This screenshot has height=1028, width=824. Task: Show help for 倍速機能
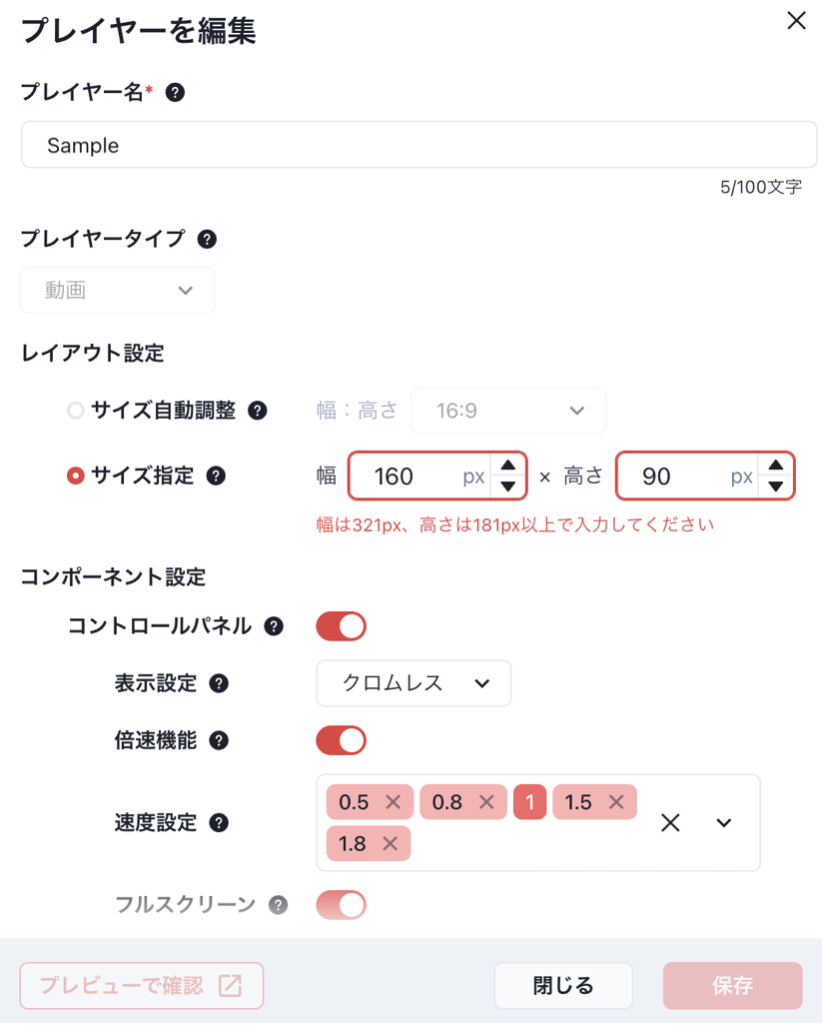219,741
